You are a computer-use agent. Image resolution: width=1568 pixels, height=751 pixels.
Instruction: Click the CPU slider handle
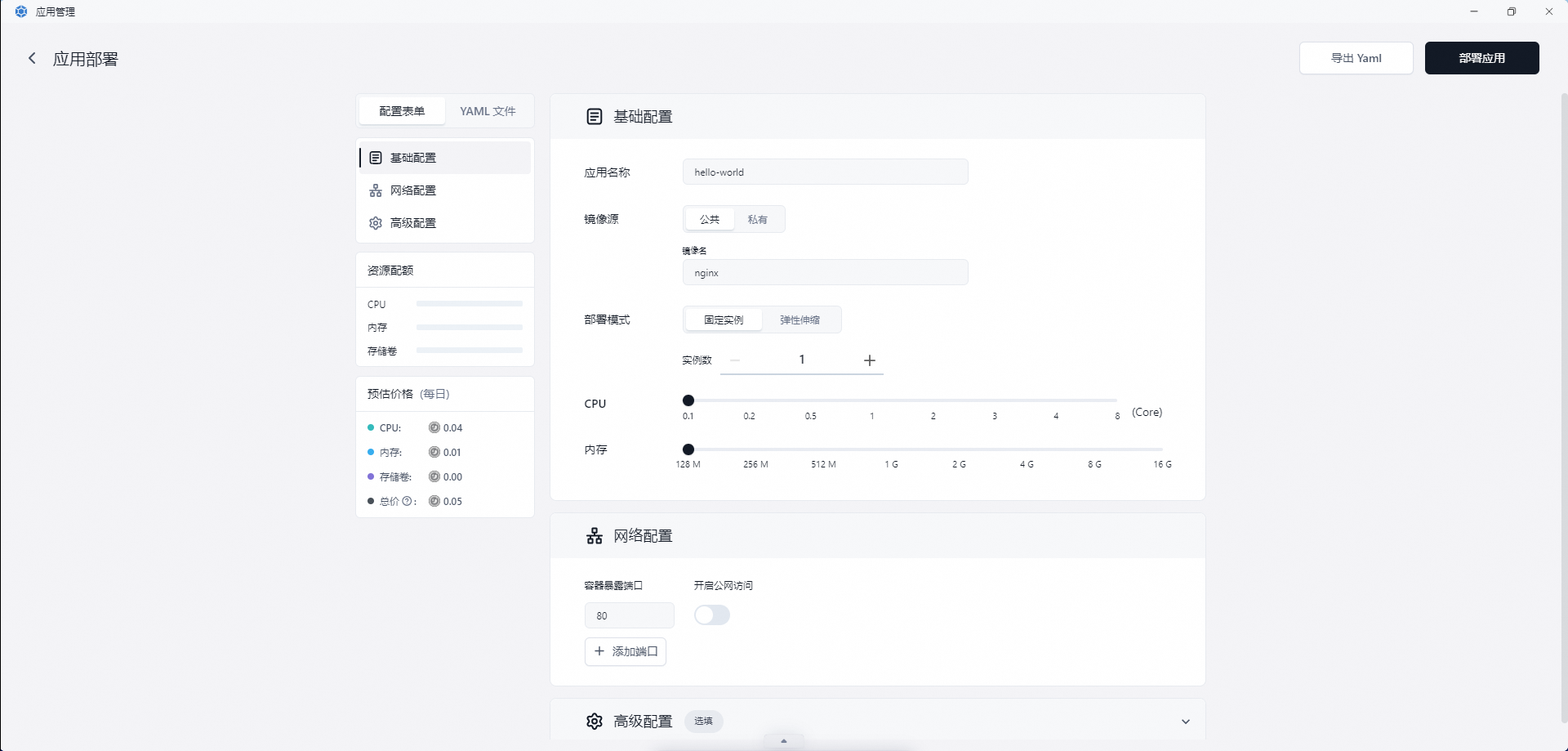[688, 400]
